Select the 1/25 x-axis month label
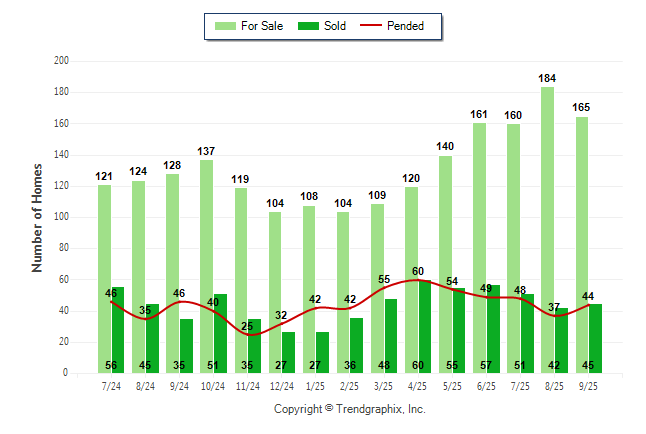This screenshot has height=434, width=646. 315,385
